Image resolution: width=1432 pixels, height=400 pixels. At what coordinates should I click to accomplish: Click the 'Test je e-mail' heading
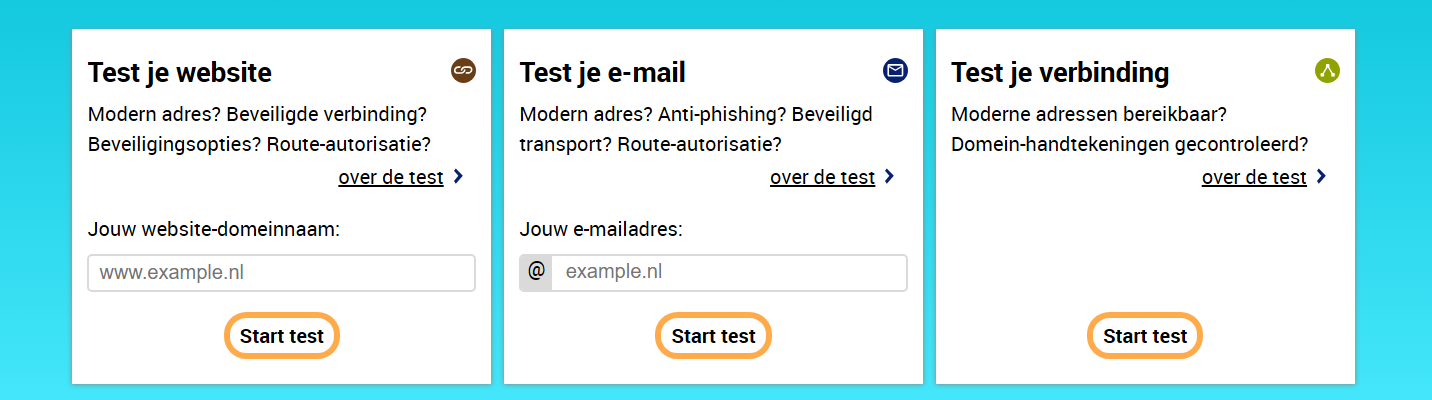(603, 73)
